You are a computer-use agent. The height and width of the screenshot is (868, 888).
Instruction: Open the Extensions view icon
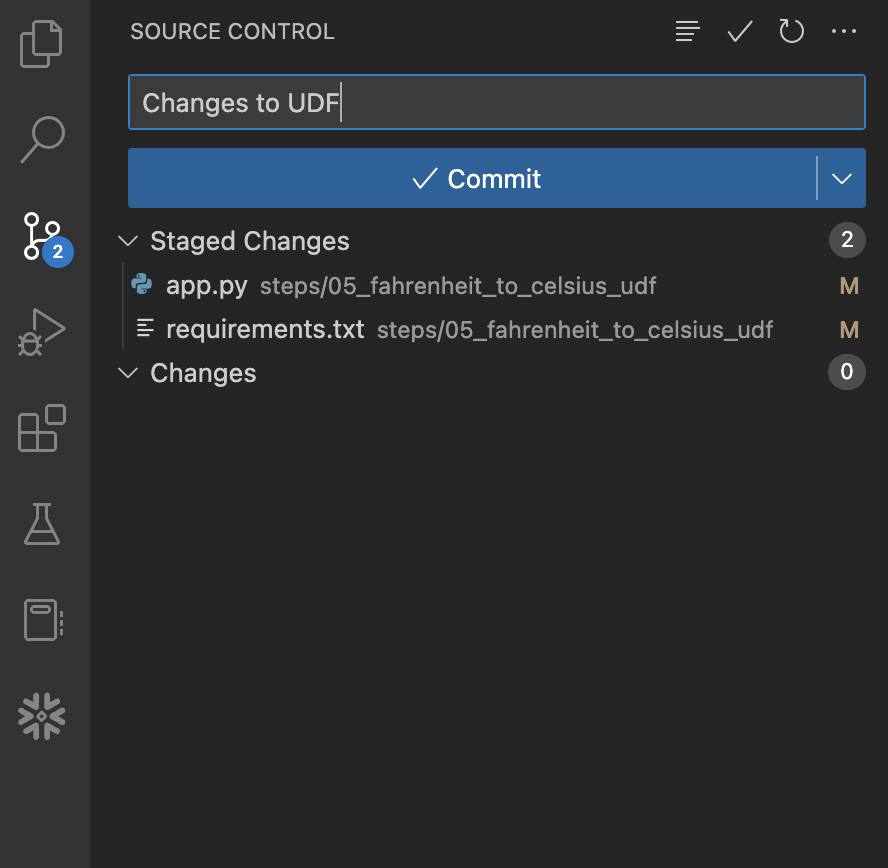tap(41, 429)
